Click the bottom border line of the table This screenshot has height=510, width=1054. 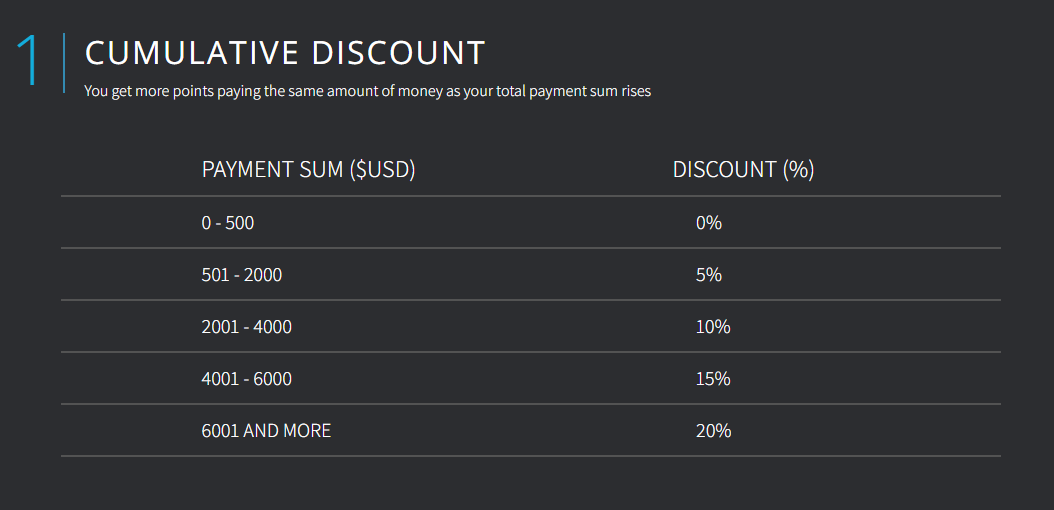click(530, 456)
